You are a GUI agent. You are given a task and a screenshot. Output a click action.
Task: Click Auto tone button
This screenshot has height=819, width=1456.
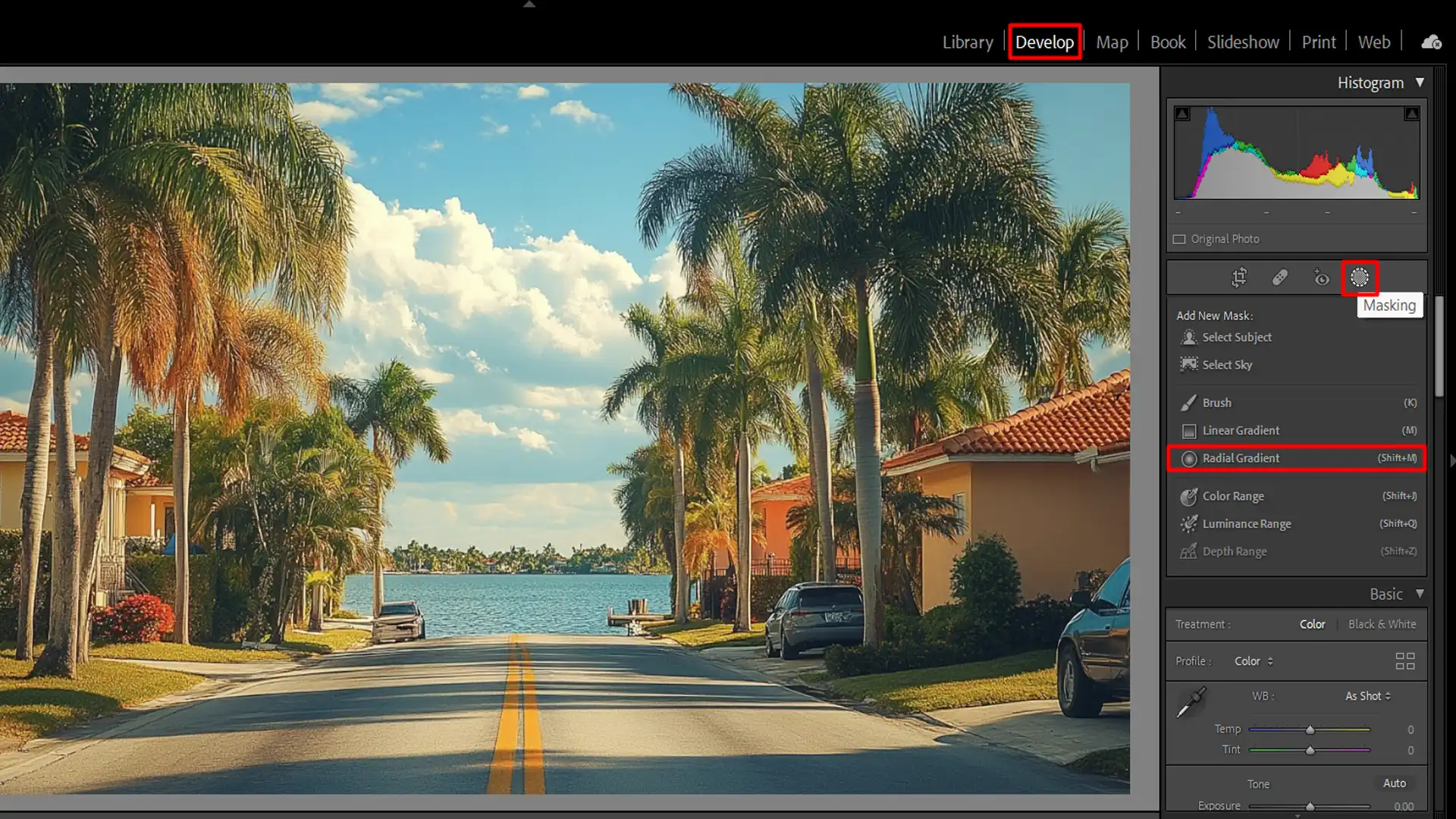point(1394,783)
